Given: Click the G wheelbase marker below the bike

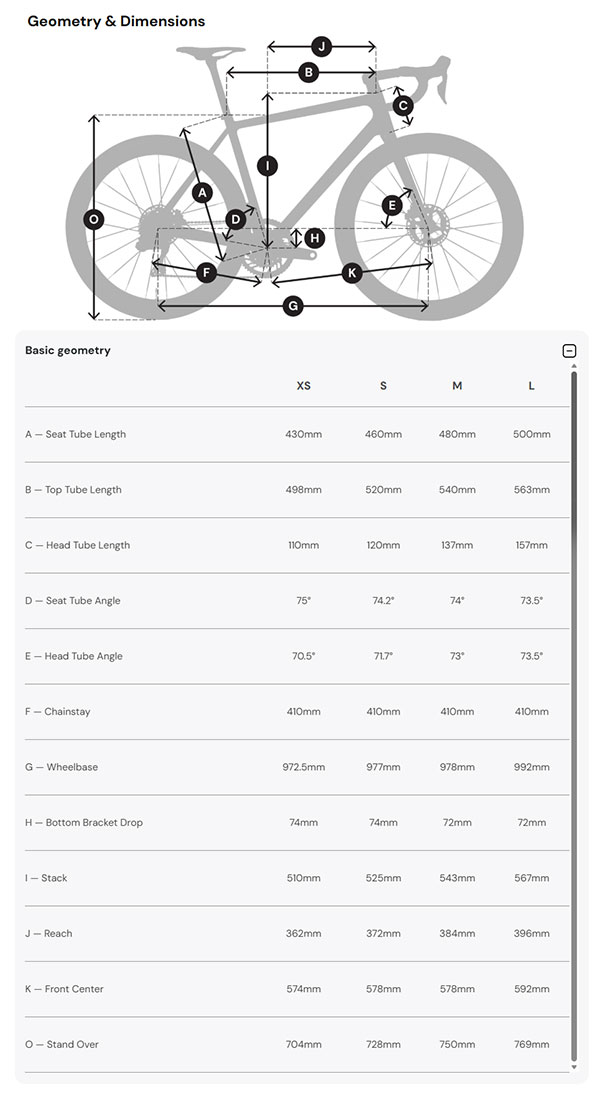Looking at the screenshot, I should pos(293,307).
